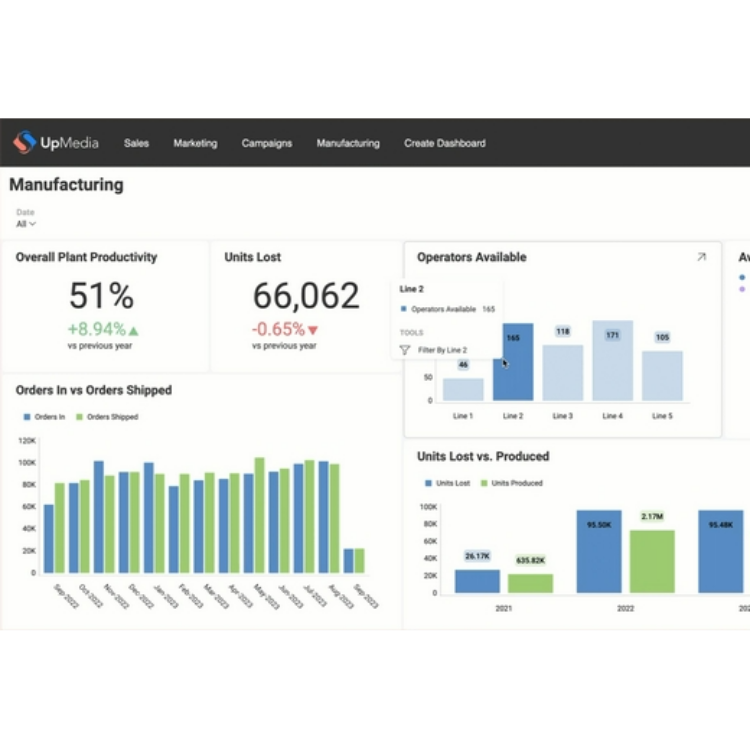Click the 2022 Units Produced bar labeled 2.17M
This screenshot has height=750, width=750.
pos(652,560)
